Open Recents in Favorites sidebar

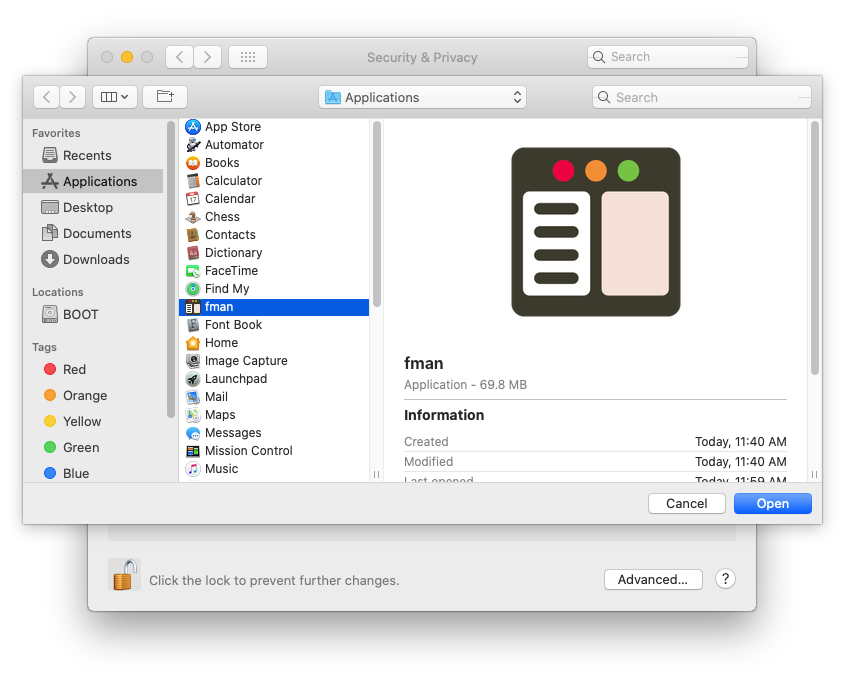point(93,155)
